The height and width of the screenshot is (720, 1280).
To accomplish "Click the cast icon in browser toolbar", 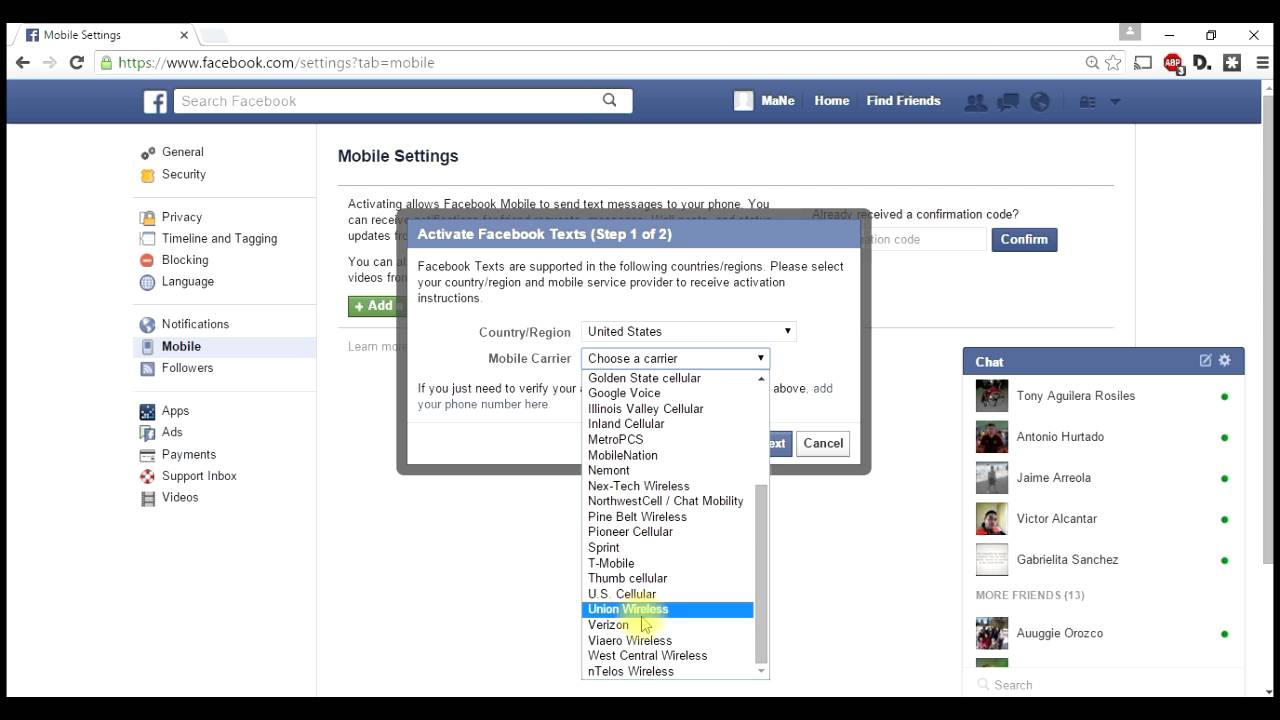I will pyautogui.click(x=1144, y=62).
